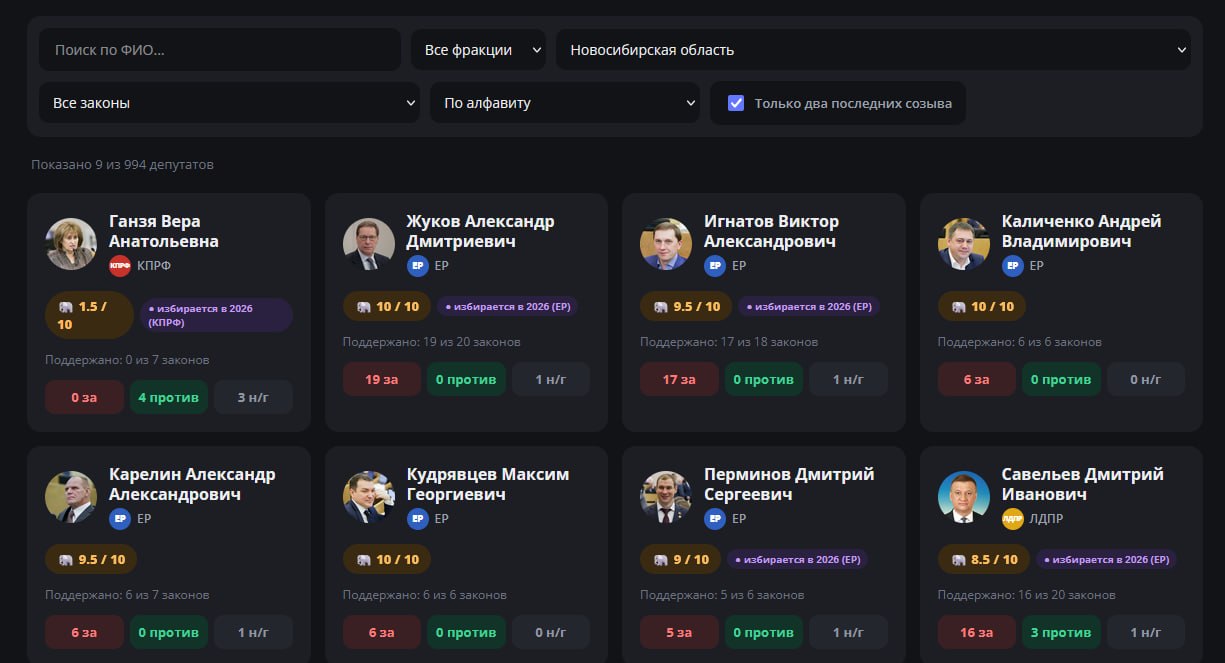Screen dimensions: 1225x663
Task: Click Жуков's '19 за' vote button
Action: click(x=382, y=379)
